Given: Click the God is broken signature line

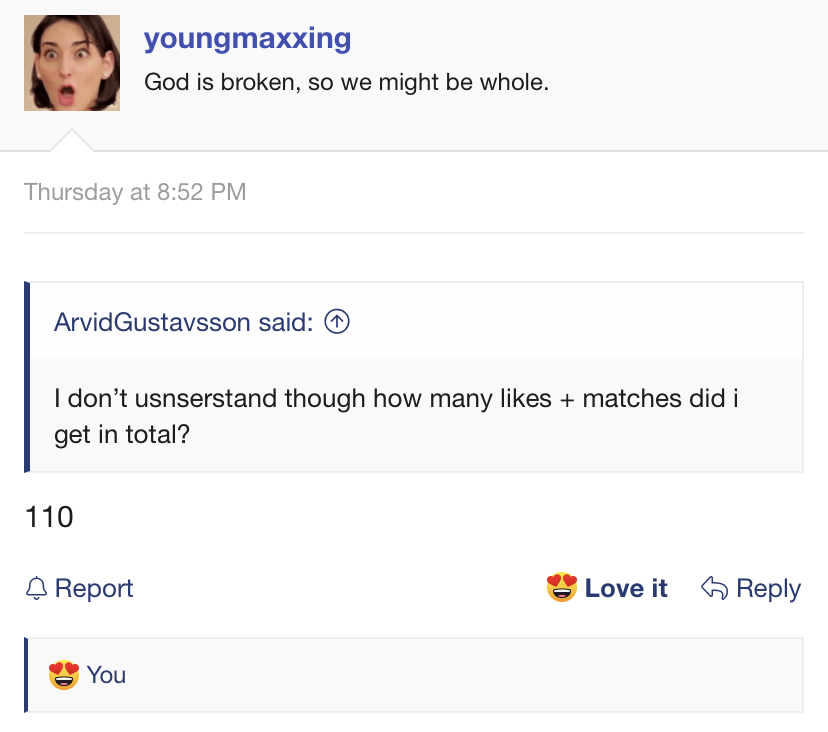Looking at the screenshot, I should [346, 82].
